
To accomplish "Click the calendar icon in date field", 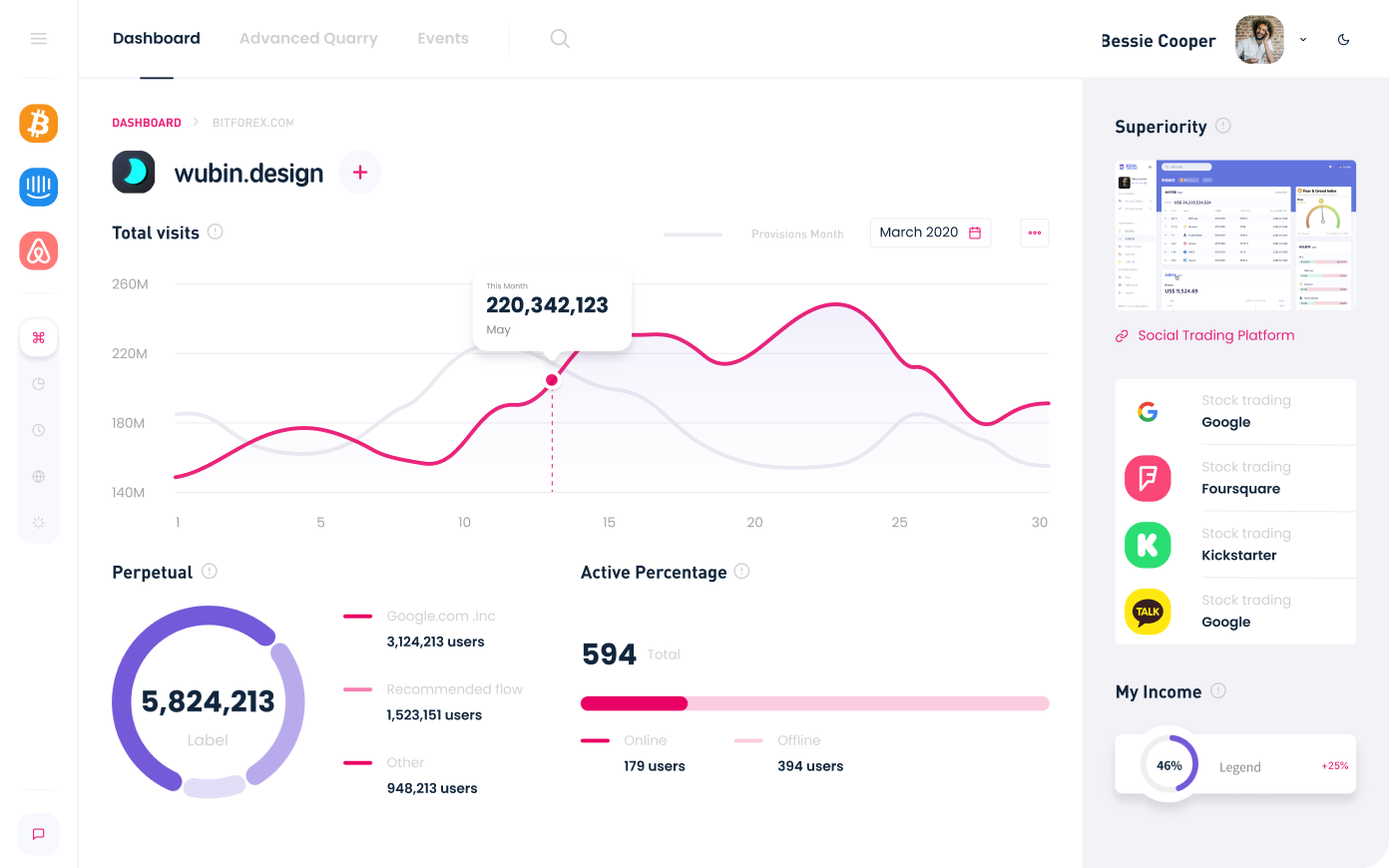I will (x=975, y=232).
